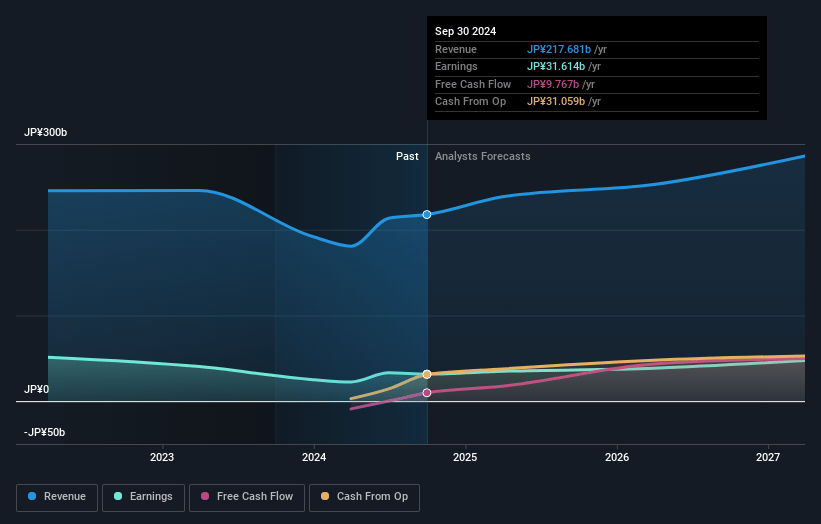Toggle the Revenue legend button
The height and width of the screenshot is (524, 821).
pos(57,497)
